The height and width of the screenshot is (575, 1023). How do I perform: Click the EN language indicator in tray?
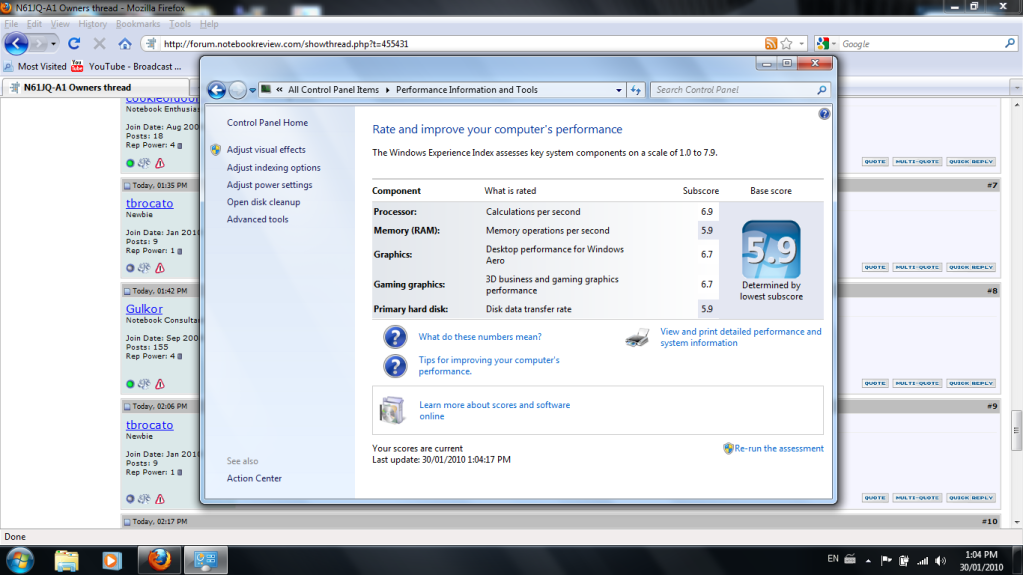pyautogui.click(x=832, y=559)
